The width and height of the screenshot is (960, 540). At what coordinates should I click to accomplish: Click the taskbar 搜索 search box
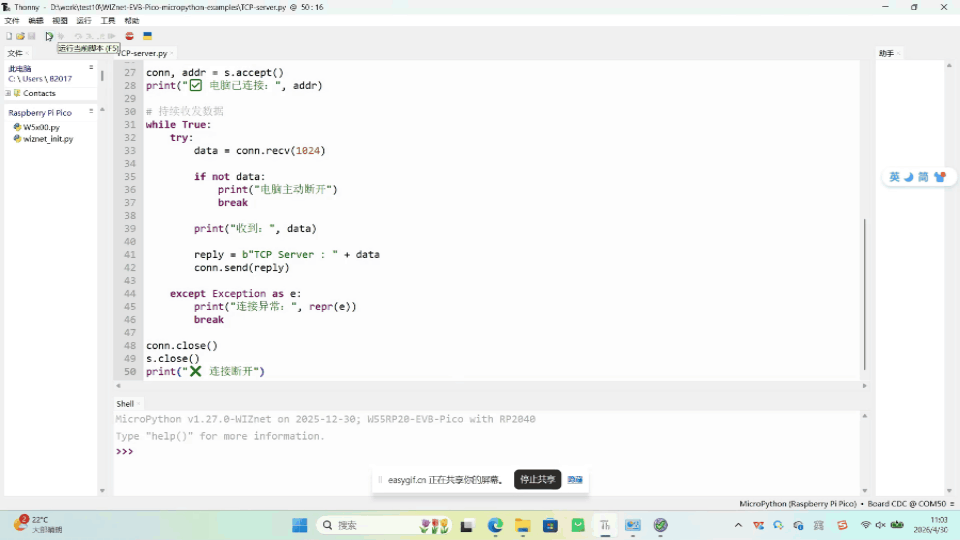click(x=386, y=525)
